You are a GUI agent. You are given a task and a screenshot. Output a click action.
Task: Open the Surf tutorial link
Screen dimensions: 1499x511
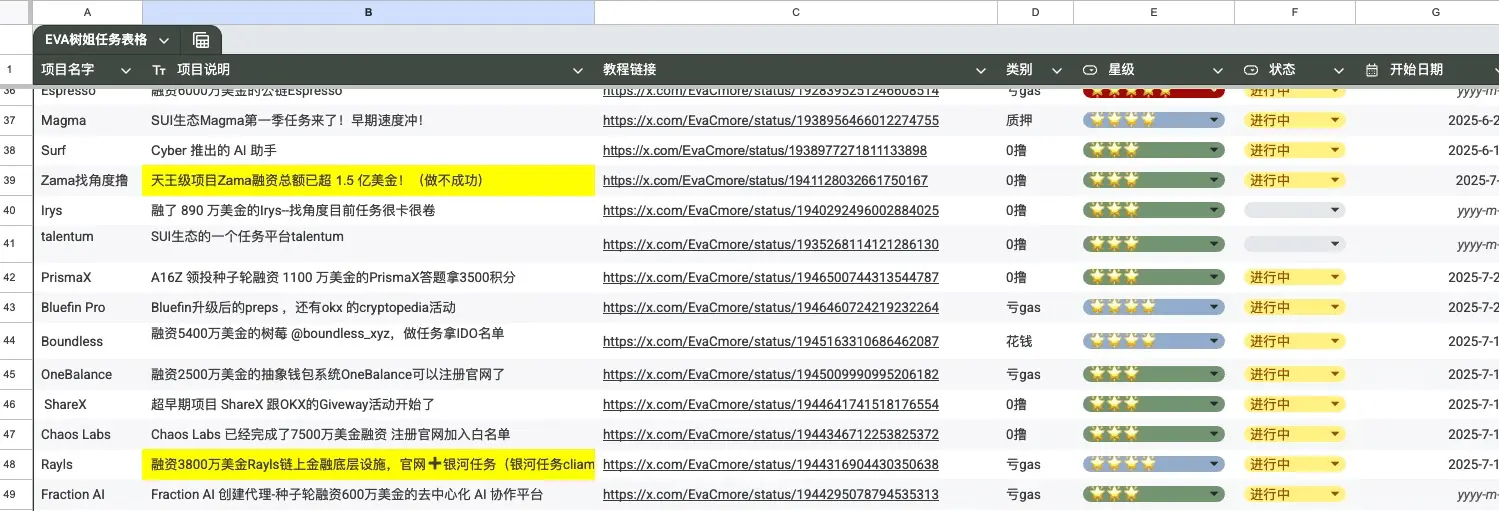(765, 150)
